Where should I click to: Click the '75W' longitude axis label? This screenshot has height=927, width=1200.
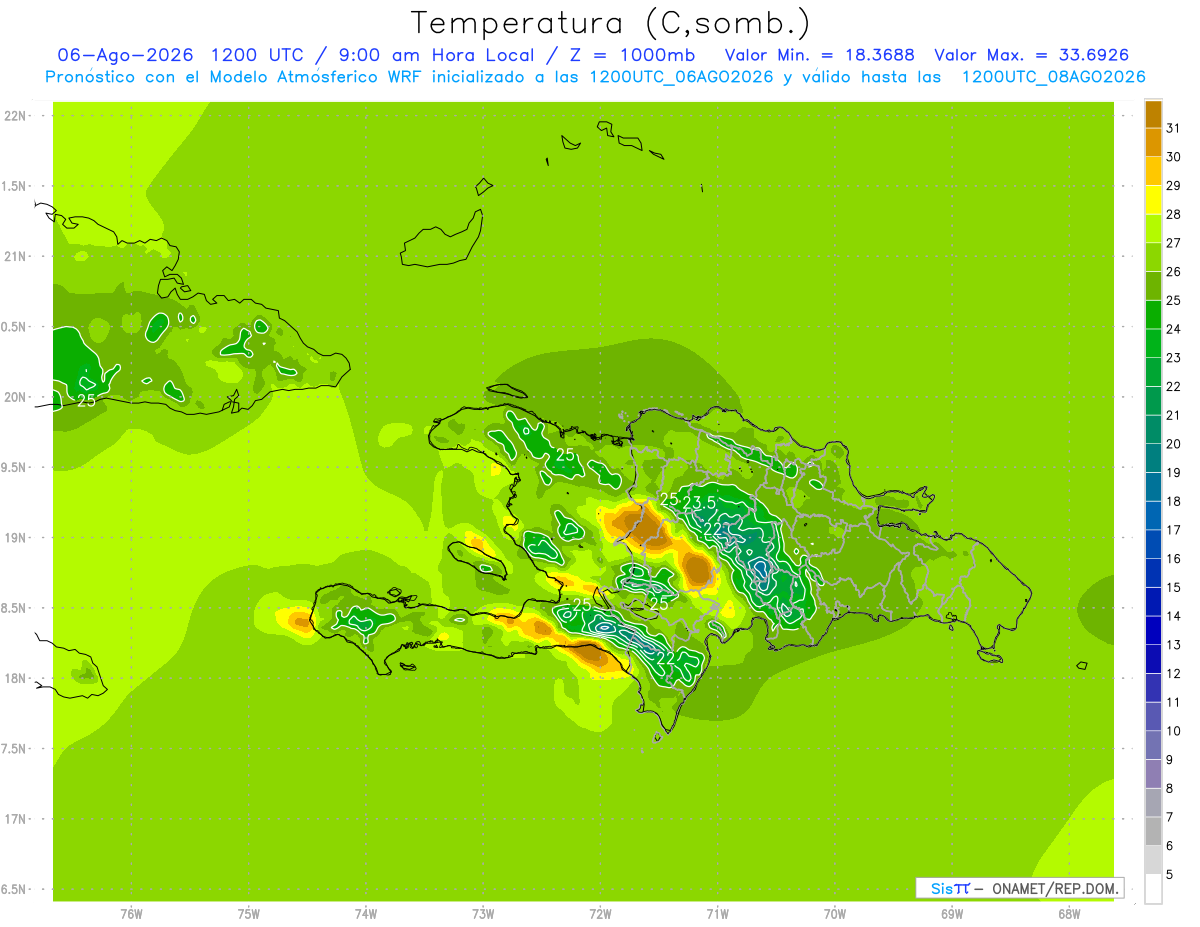248,914
